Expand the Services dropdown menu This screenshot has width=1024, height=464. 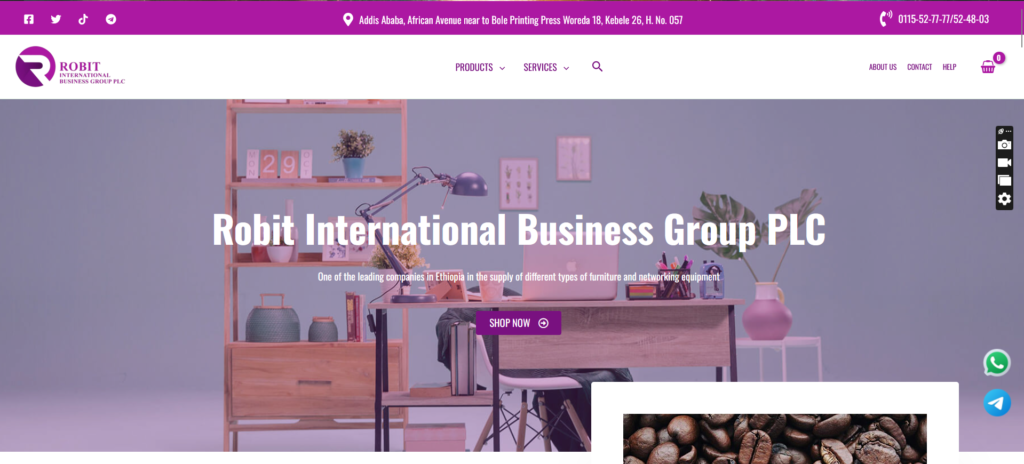tap(546, 67)
